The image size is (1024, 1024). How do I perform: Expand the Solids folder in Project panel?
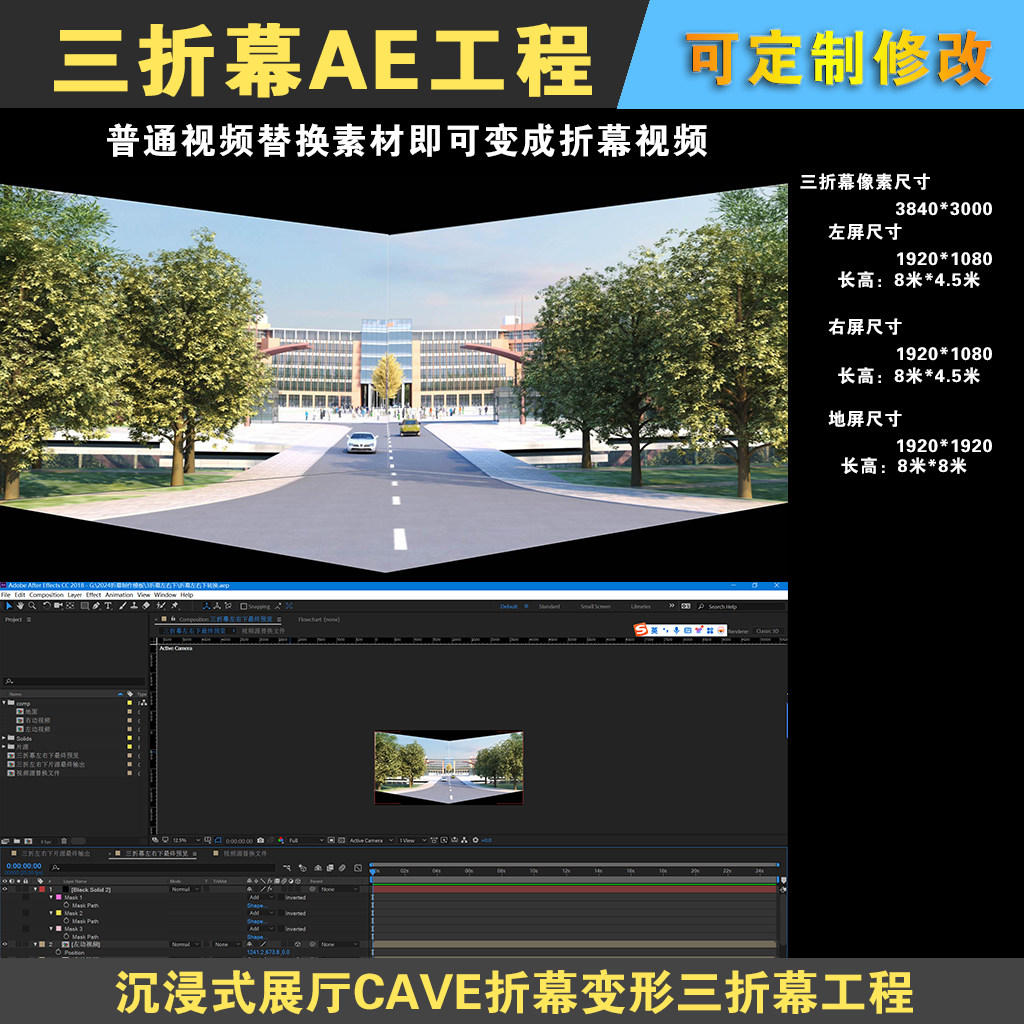[x=4, y=738]
